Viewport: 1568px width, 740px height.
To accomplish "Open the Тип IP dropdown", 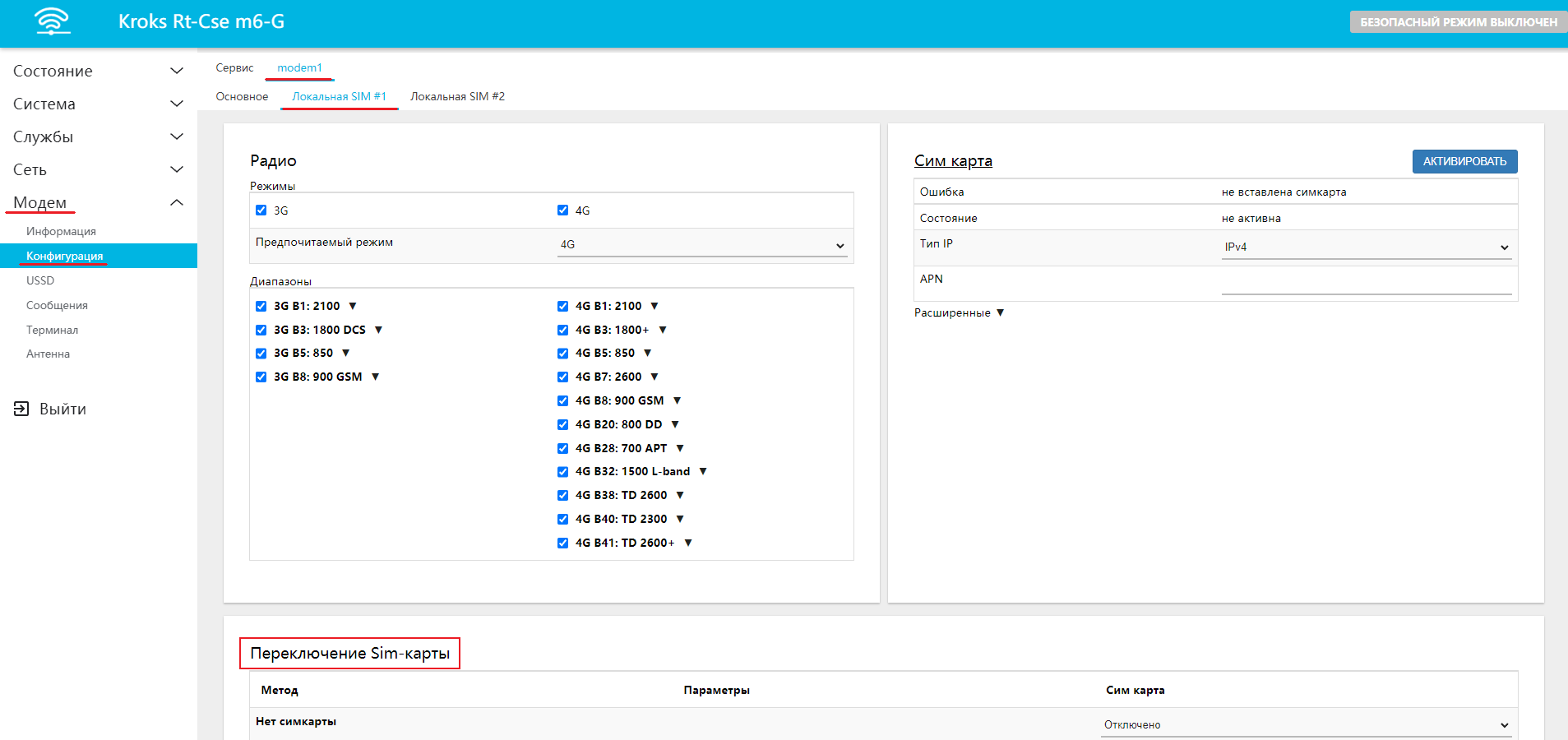I will 1366,247.
